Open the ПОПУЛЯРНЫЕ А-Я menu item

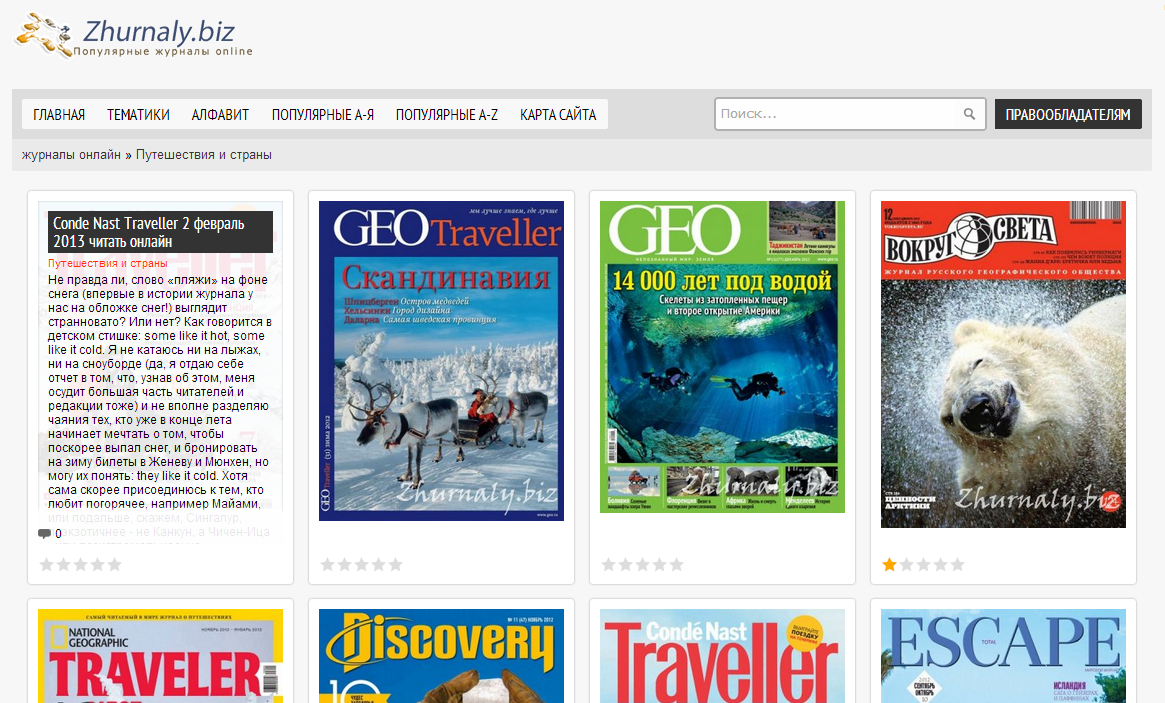[322, 114]
